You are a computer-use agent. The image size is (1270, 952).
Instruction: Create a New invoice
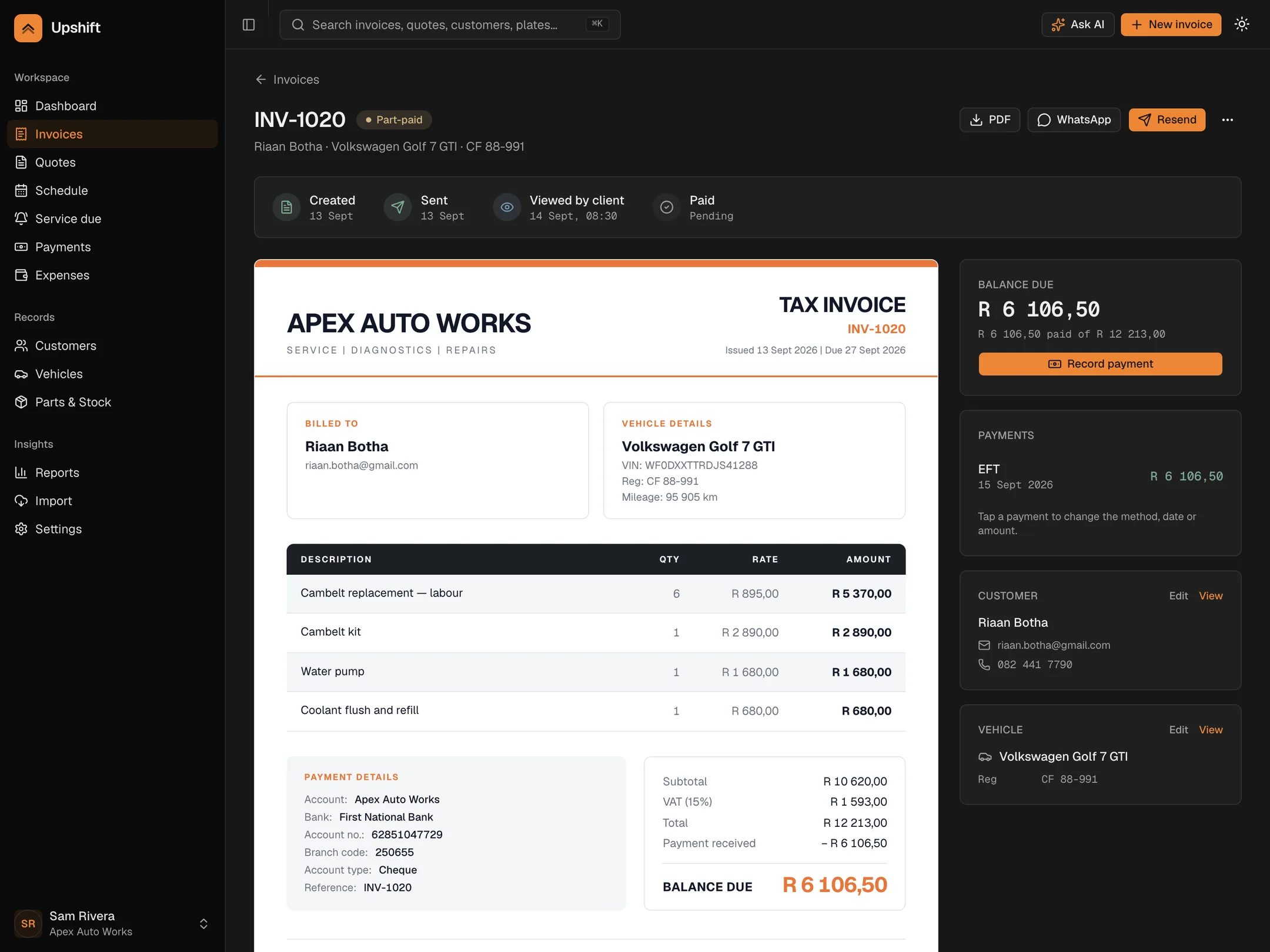(1171, 25)
